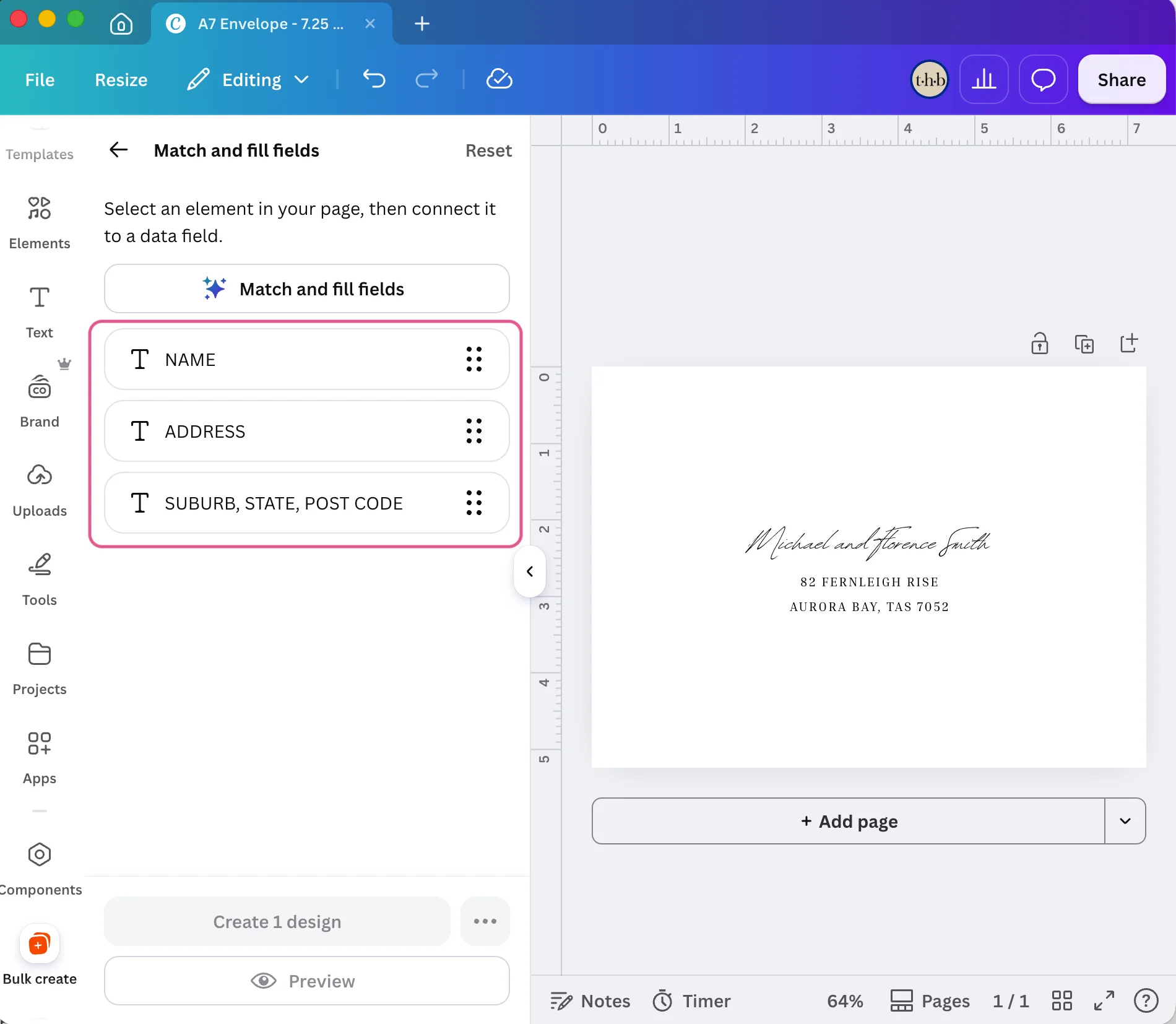Open the Elements panel
Screen dimensions: 1176x1024
tap(40, 223)
